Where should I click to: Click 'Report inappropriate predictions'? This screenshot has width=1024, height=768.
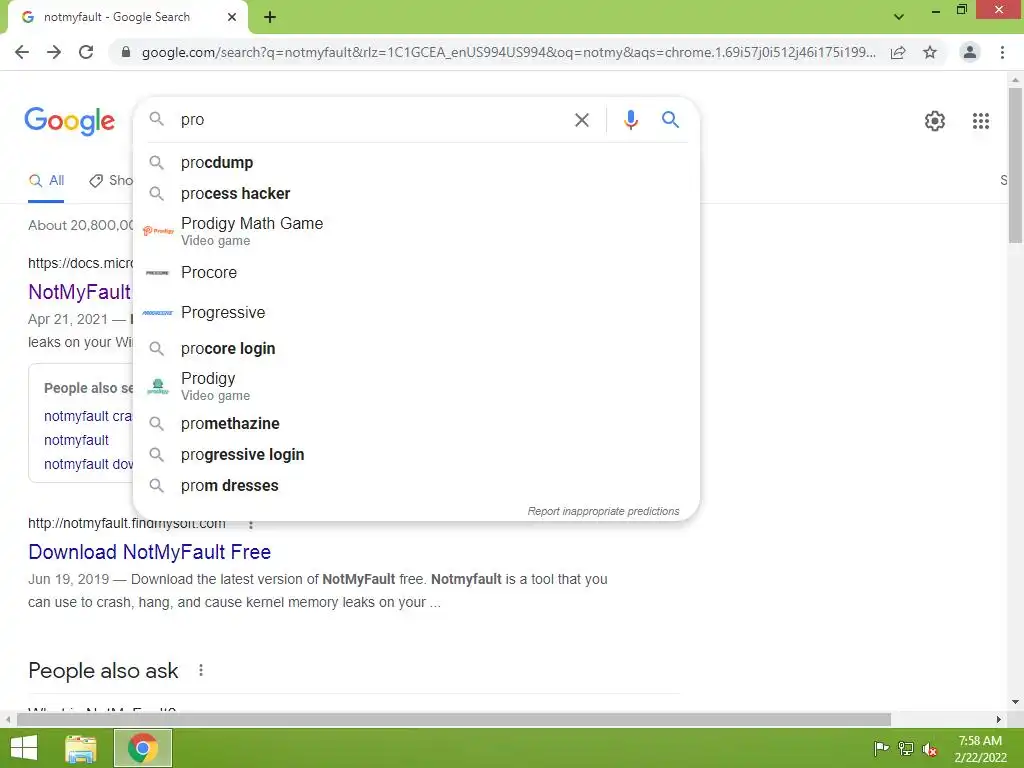603,511
